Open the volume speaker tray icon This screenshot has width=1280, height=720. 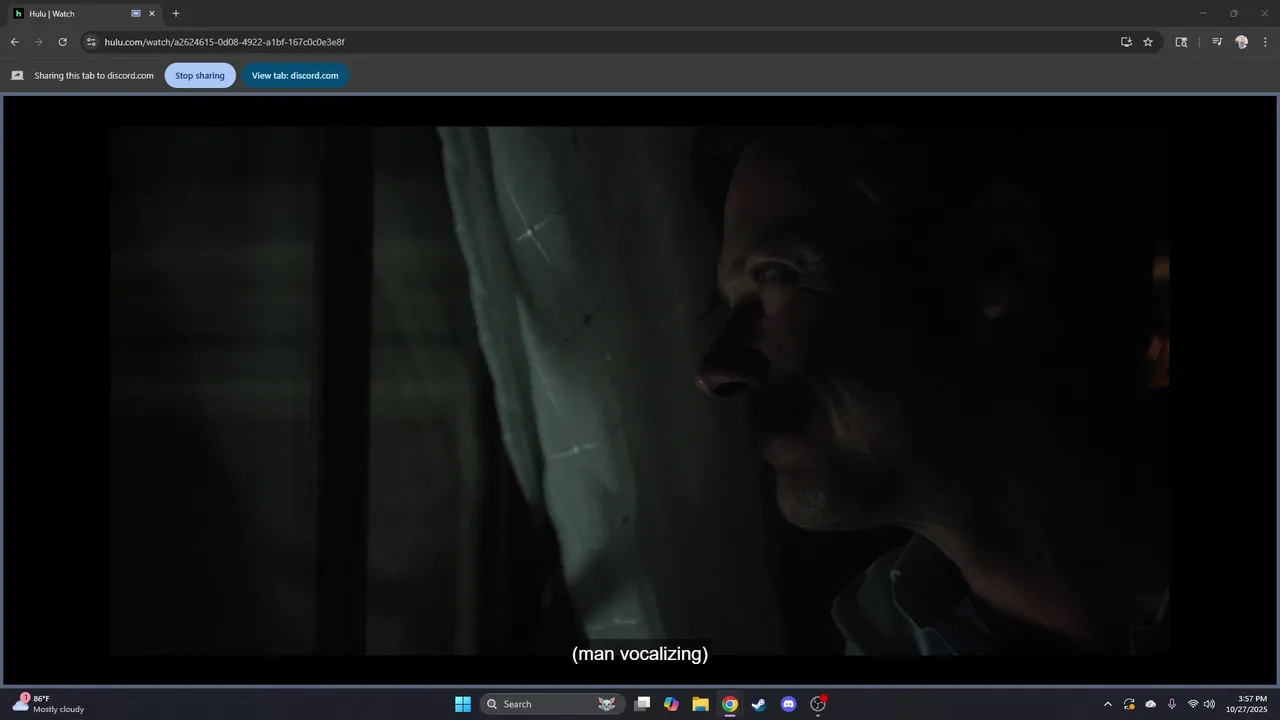pyautogui.click(x=1209, y=704)
